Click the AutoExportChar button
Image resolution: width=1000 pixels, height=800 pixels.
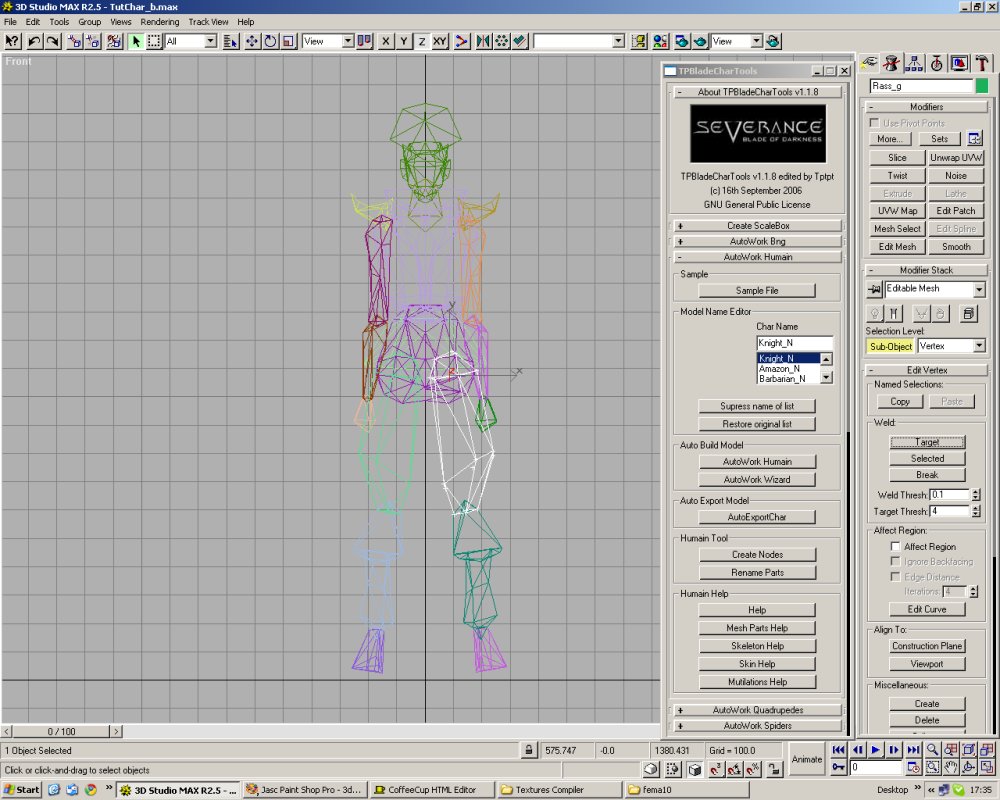(x=757, y=517)
